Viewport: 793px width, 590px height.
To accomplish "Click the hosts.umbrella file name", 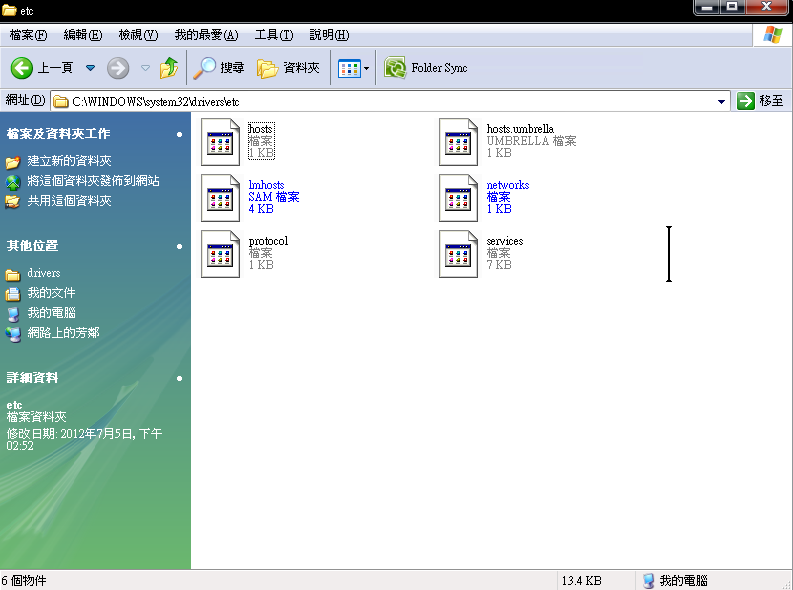I will (520, 129).
